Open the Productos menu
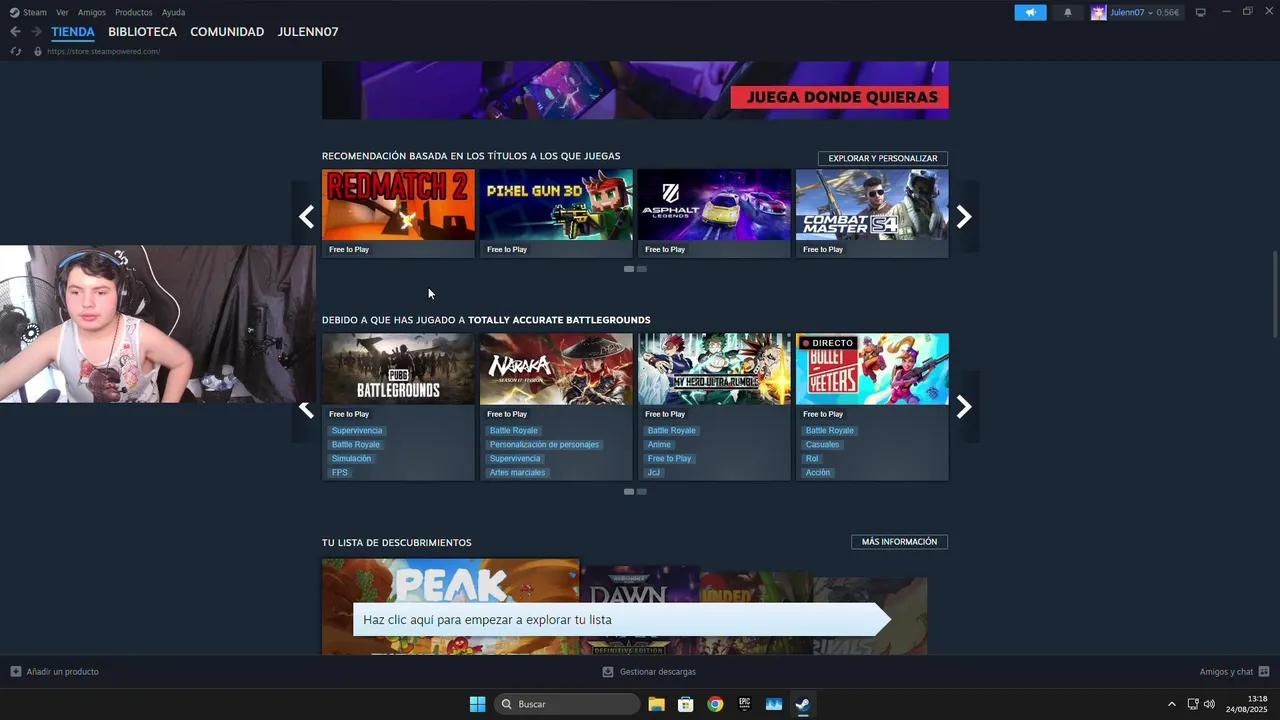This screenshot has width=1280, height=720. pos(134,12)
